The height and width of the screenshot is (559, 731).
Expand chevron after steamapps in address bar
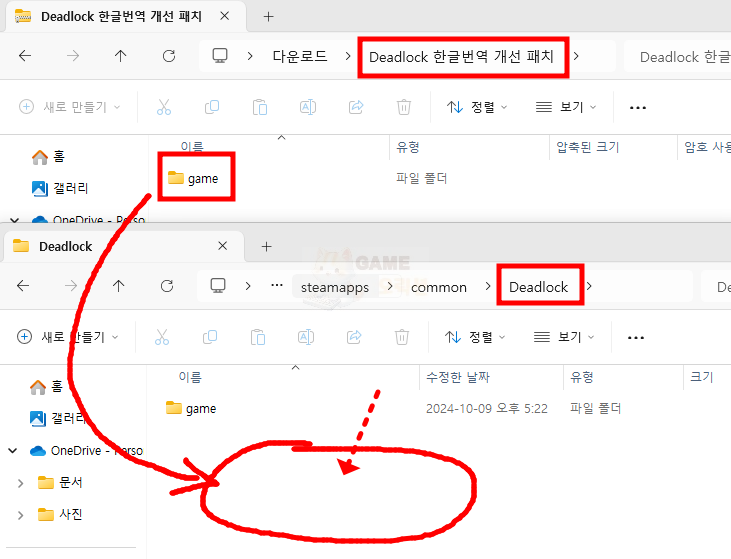click(390, 286)
